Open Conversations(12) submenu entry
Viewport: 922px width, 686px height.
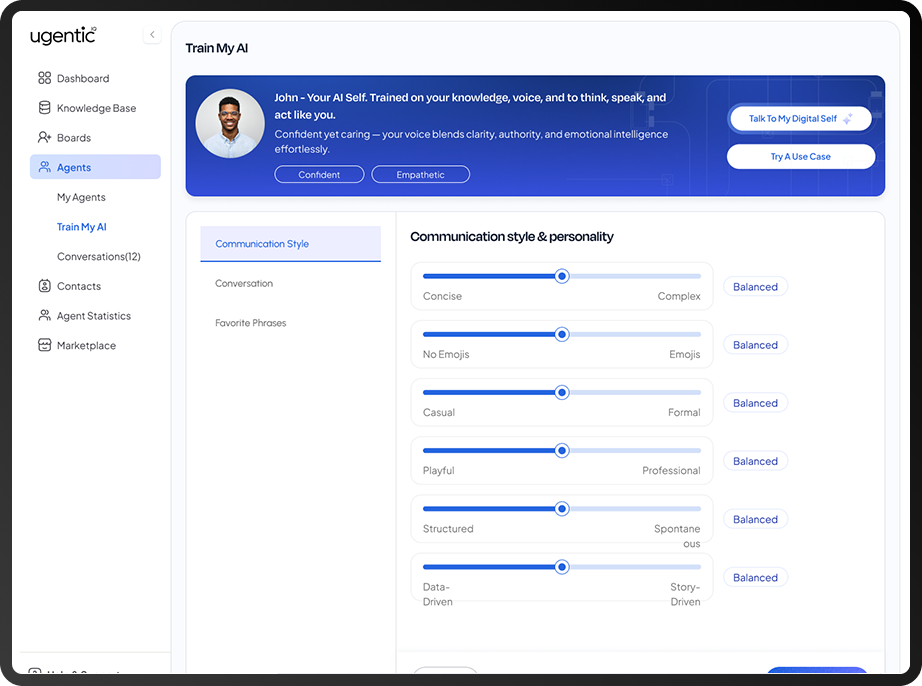[99, 256]
